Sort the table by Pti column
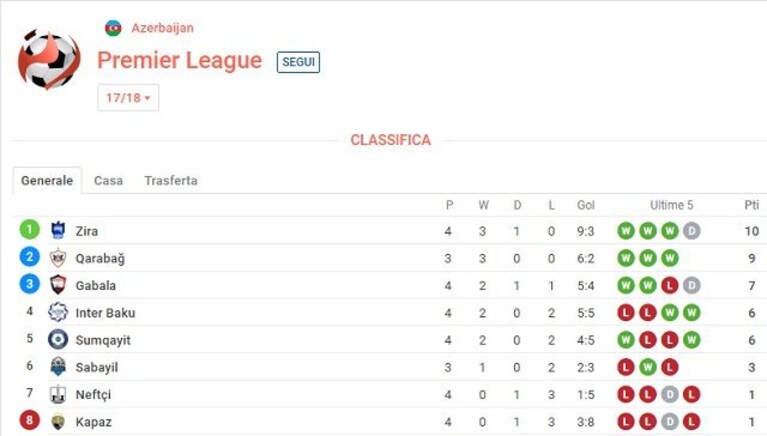 tap(752, 205)
